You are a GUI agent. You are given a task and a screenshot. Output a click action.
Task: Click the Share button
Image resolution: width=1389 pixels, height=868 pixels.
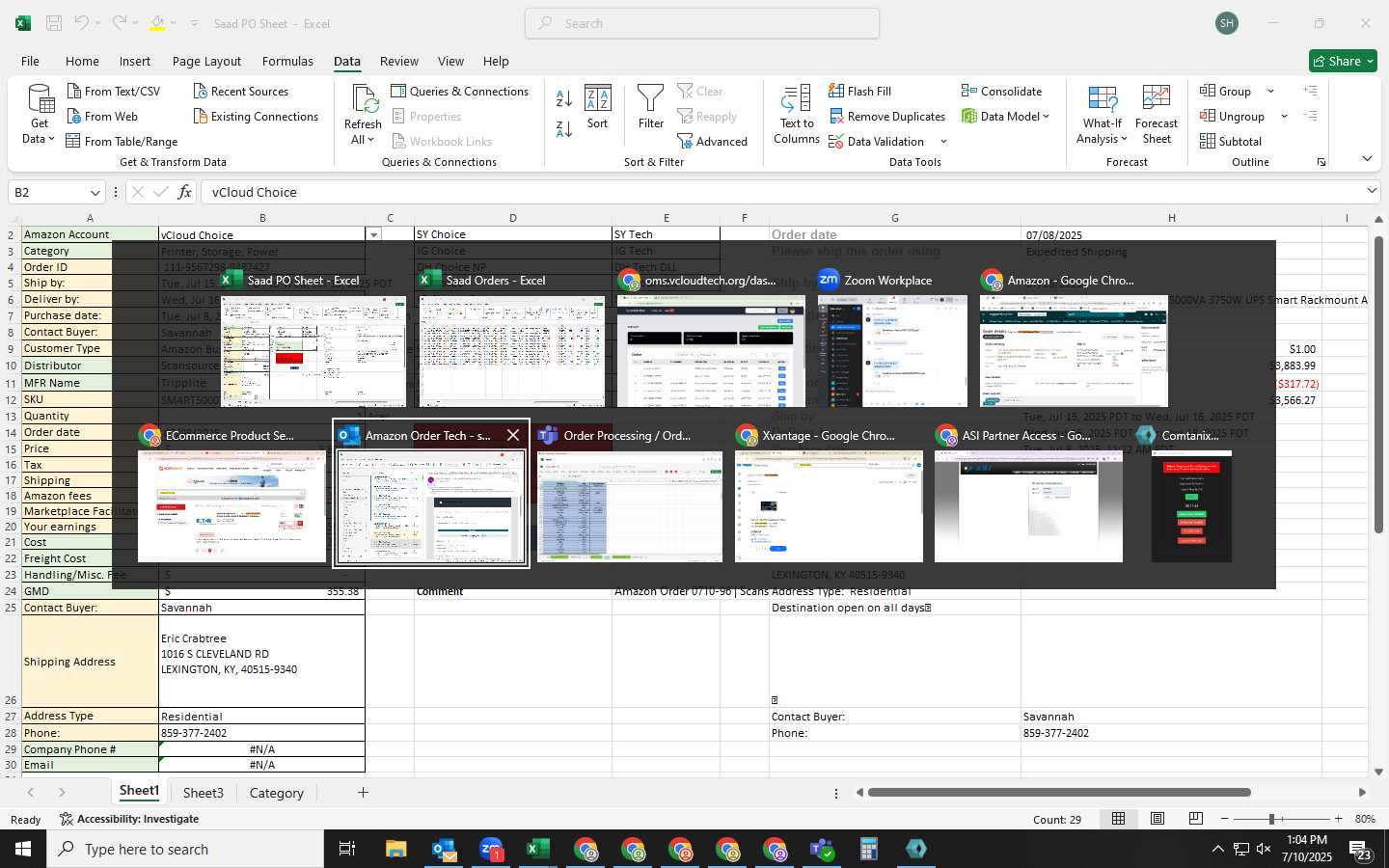1343,61
